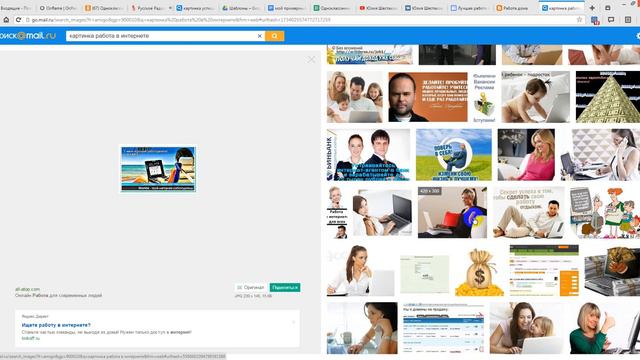Click in the search query input field
Image resolution: width=640 pixels, height=360 pixels.
pos(162,36)
